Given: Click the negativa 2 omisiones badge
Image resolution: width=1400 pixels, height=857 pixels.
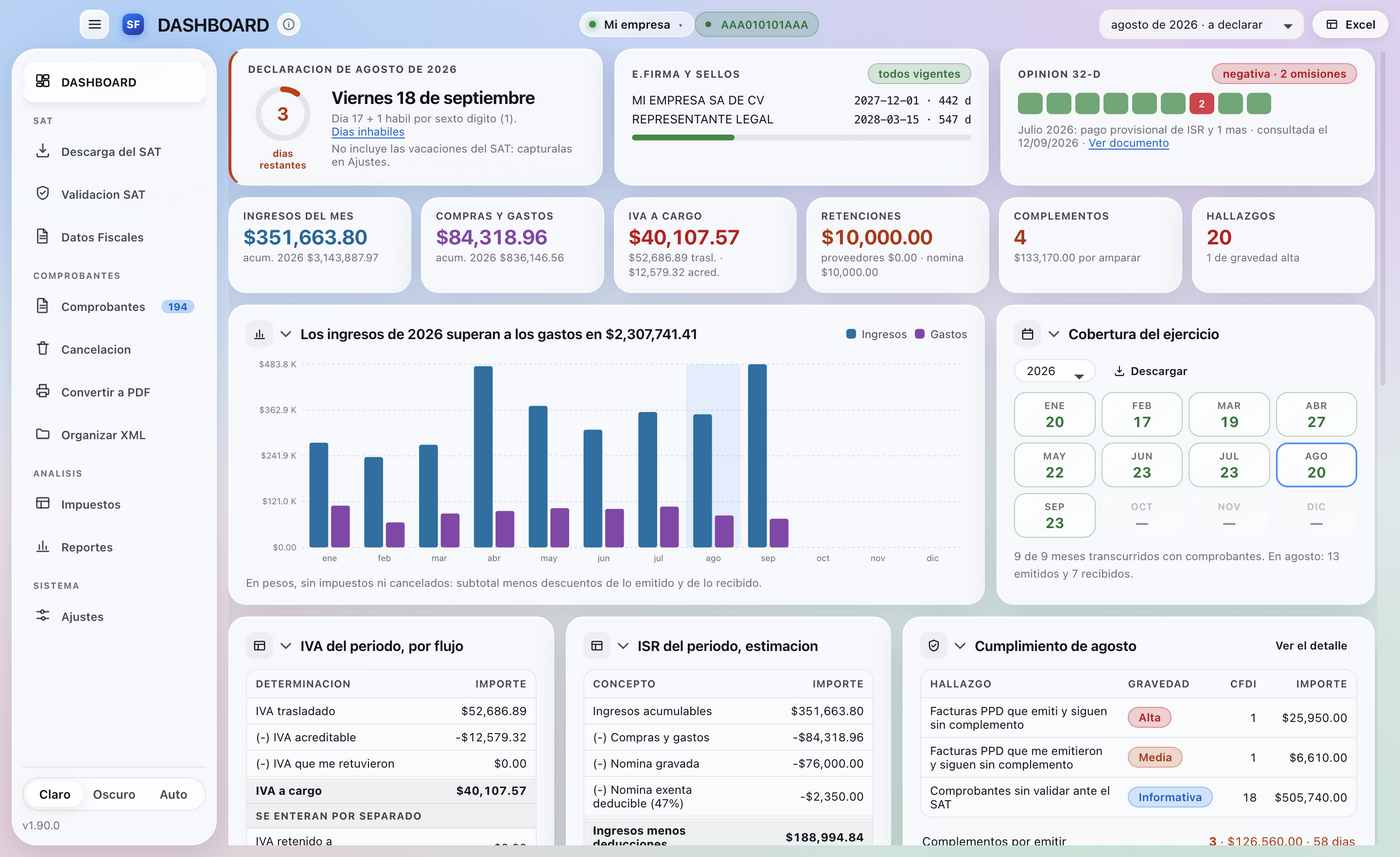Looking at the screenshot, I should pos(1284,74).
